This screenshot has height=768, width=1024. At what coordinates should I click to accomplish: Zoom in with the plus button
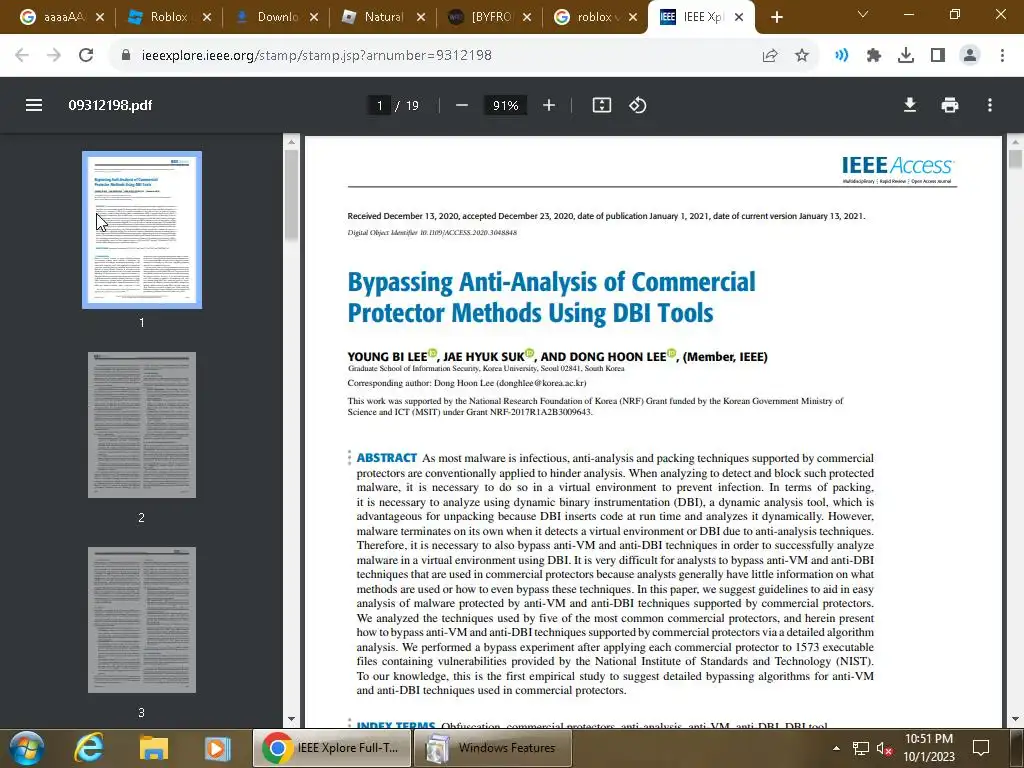pos(549,105)
